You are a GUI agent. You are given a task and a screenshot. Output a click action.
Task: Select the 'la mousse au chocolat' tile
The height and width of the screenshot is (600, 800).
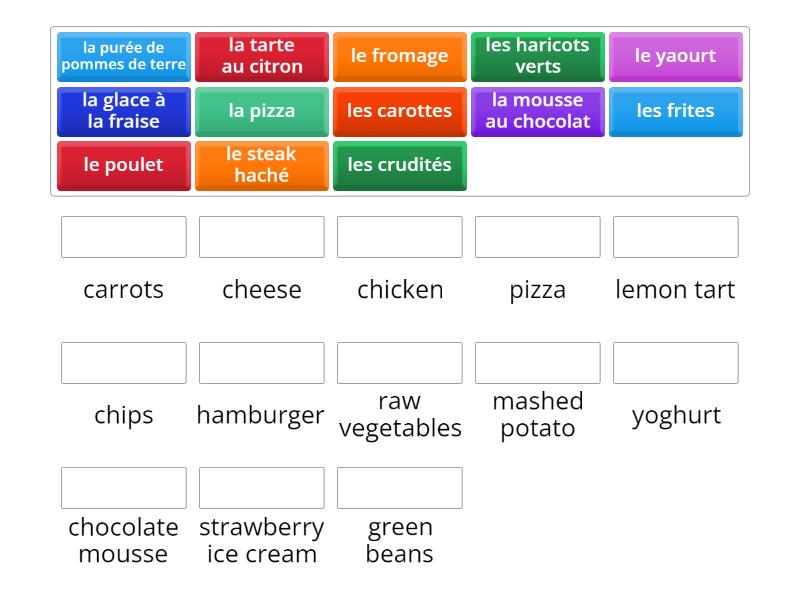click(538, 111)
